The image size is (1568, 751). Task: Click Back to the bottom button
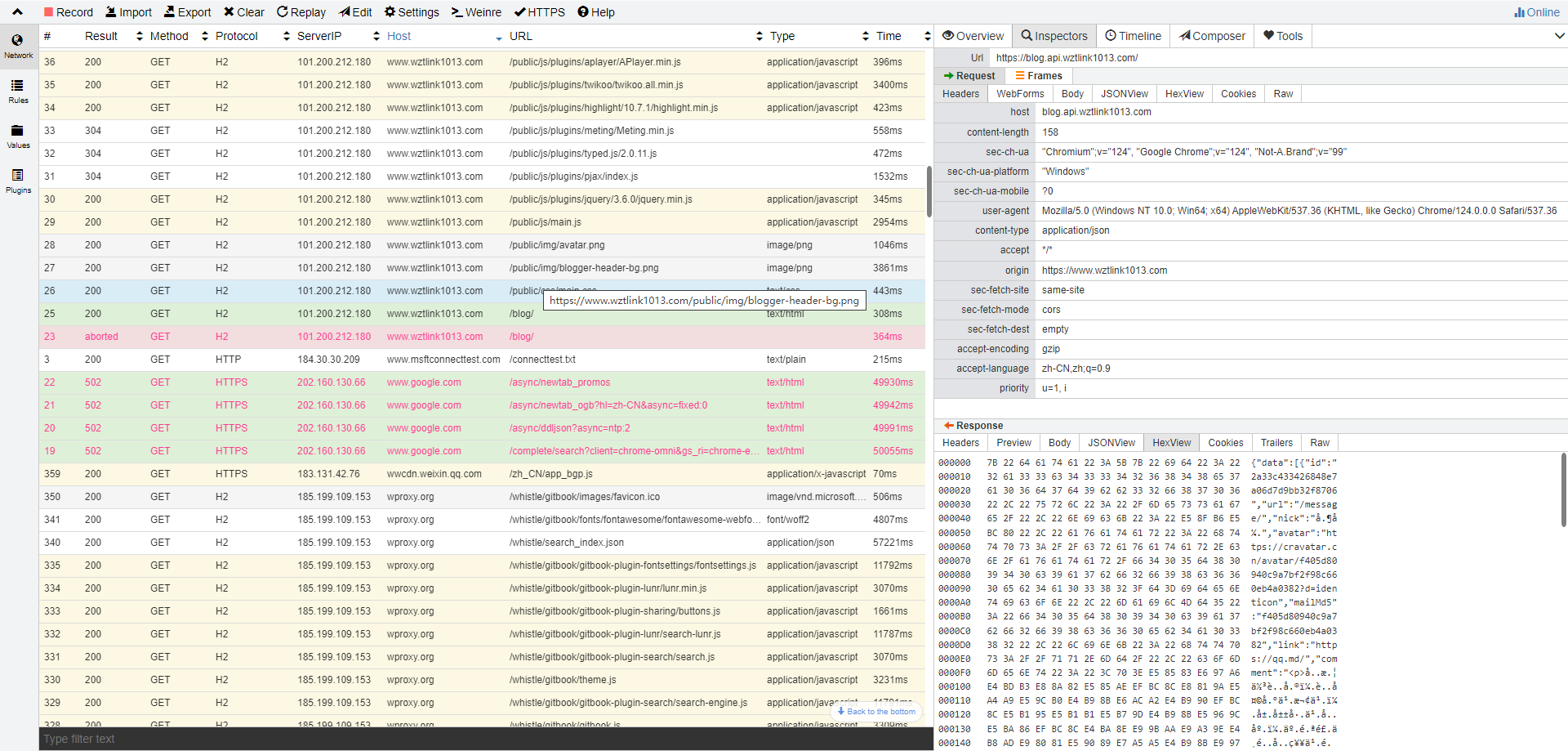(876, 712)
